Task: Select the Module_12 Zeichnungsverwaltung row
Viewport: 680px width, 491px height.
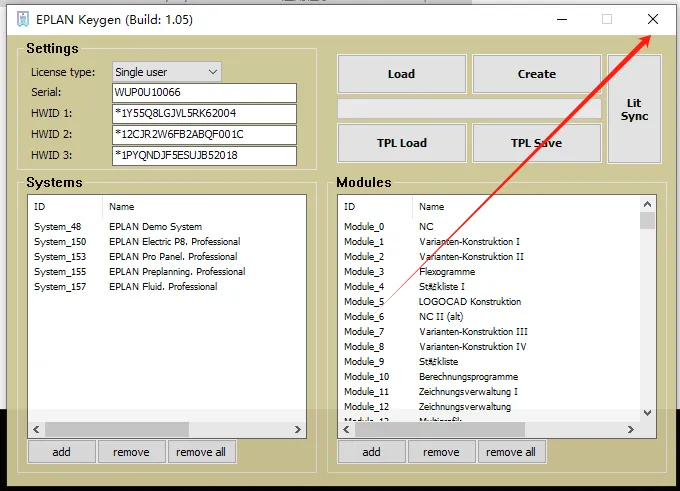Action: click(489, 407)
